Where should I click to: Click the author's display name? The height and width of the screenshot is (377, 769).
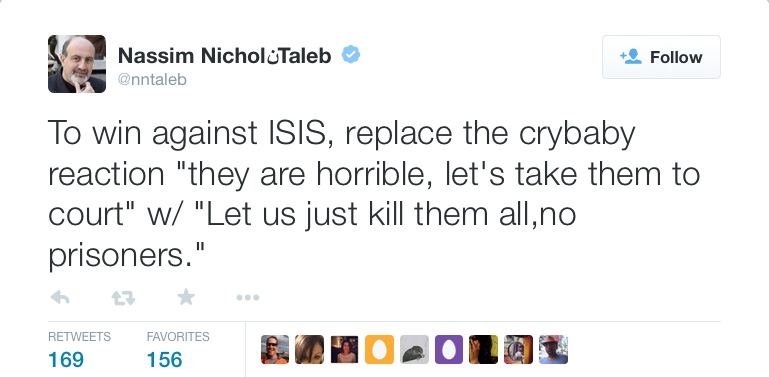(225, 56)
